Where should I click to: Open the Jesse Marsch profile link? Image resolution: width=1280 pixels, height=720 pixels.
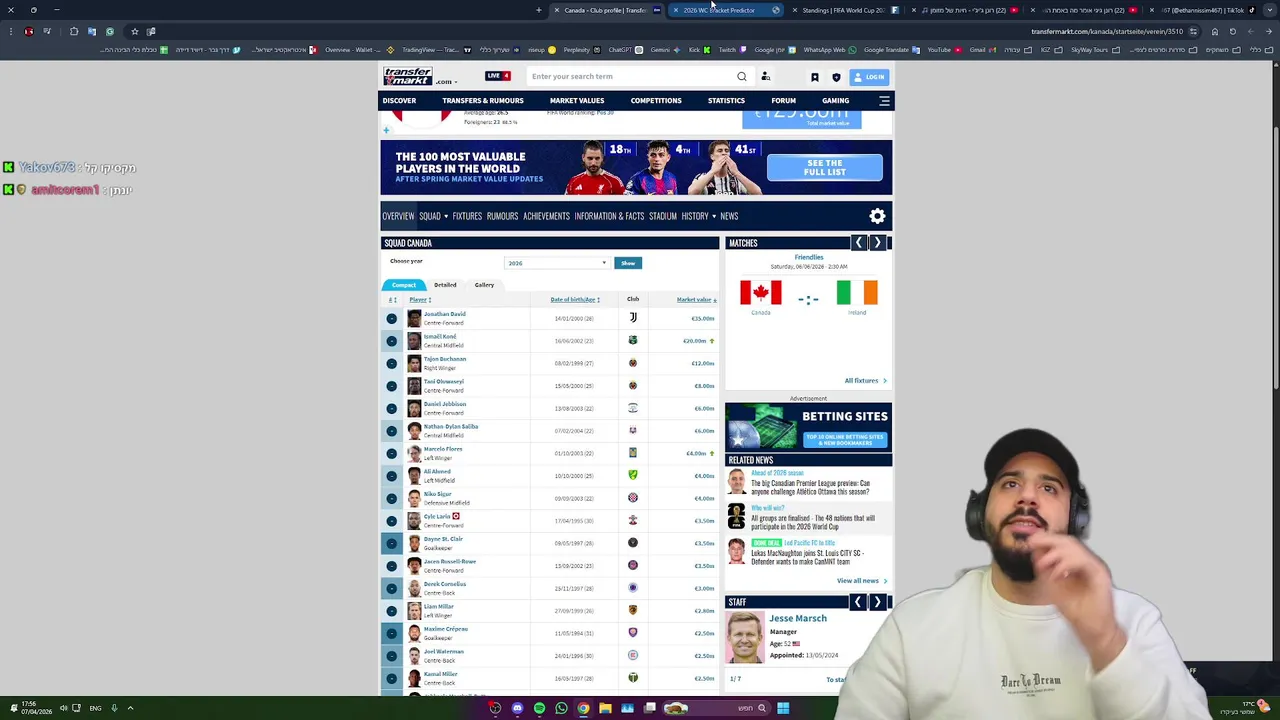coord(798,618)
